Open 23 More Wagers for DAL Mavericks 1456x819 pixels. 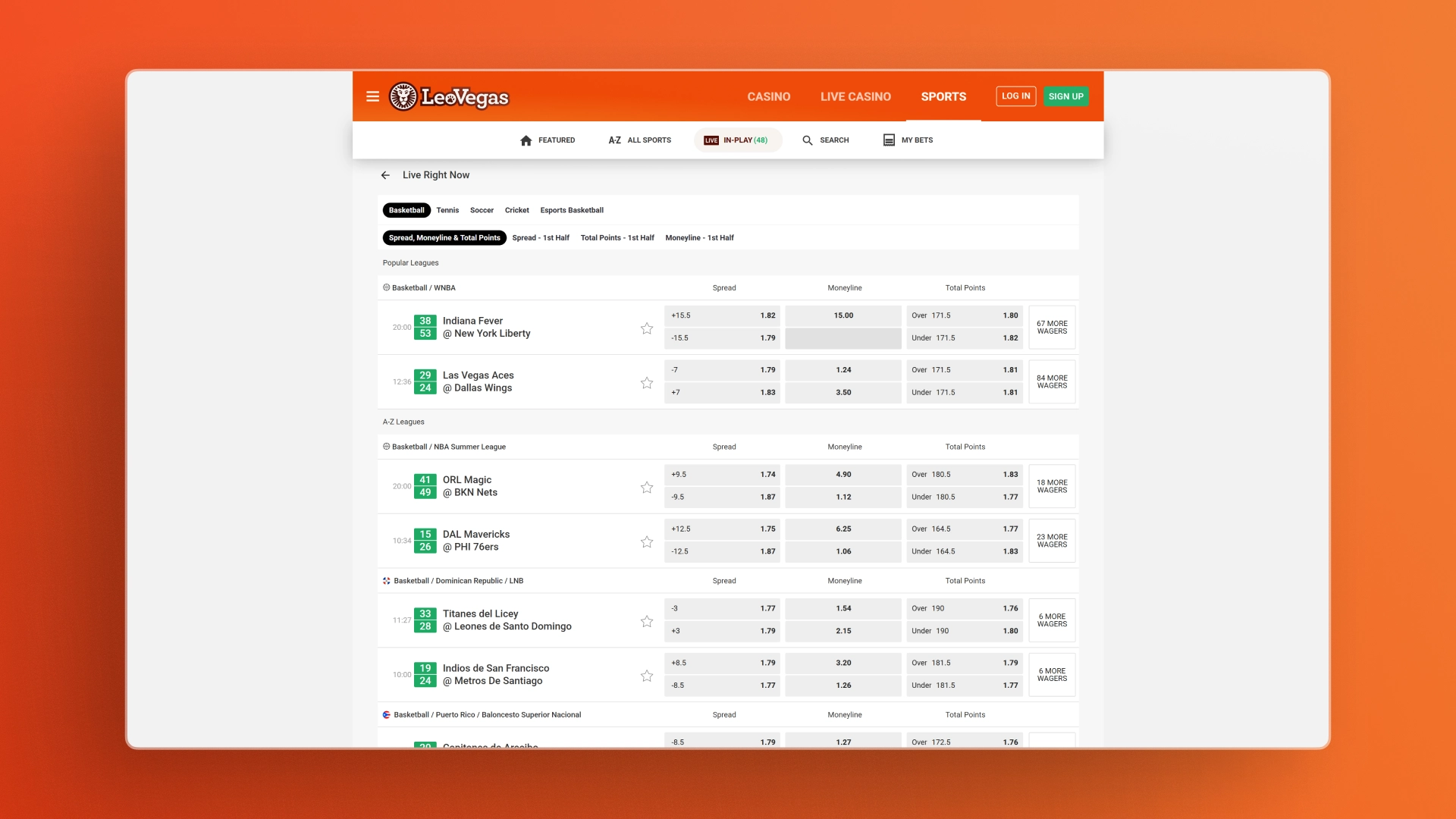(x=1052, y=541)
